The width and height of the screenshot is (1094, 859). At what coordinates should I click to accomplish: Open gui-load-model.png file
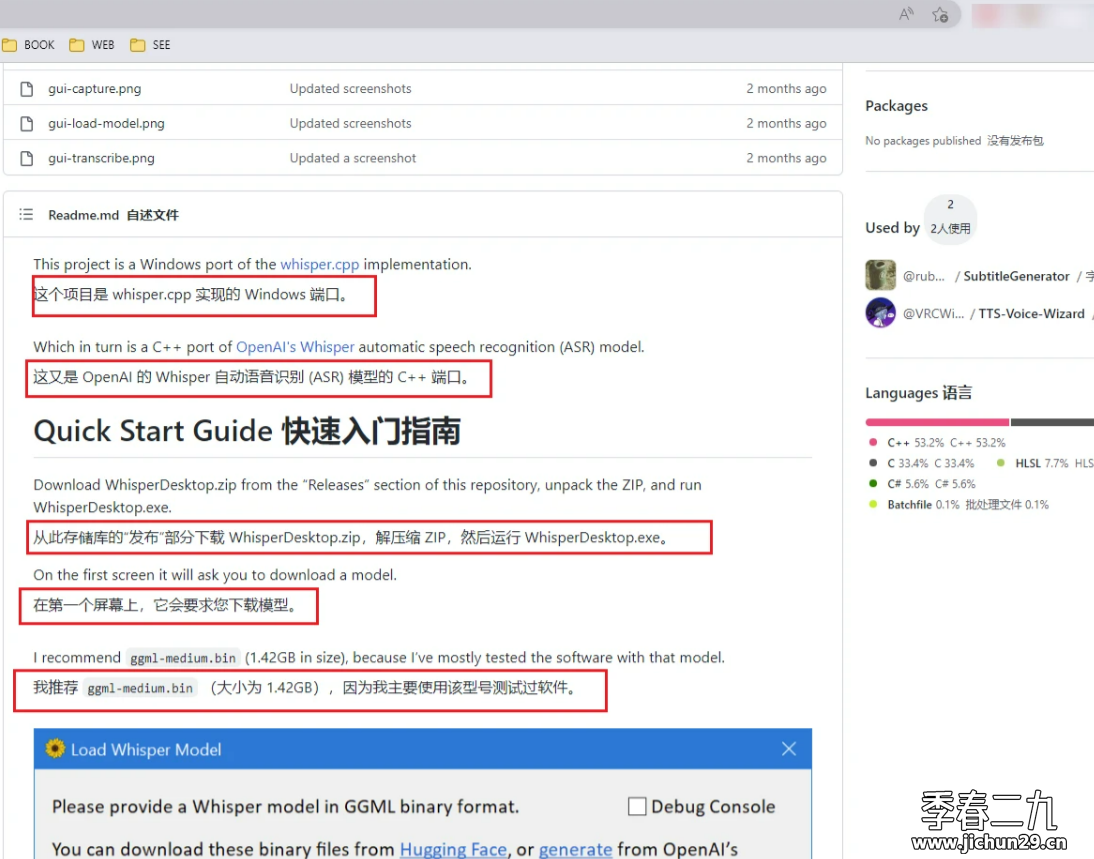[x=106, y=124]
